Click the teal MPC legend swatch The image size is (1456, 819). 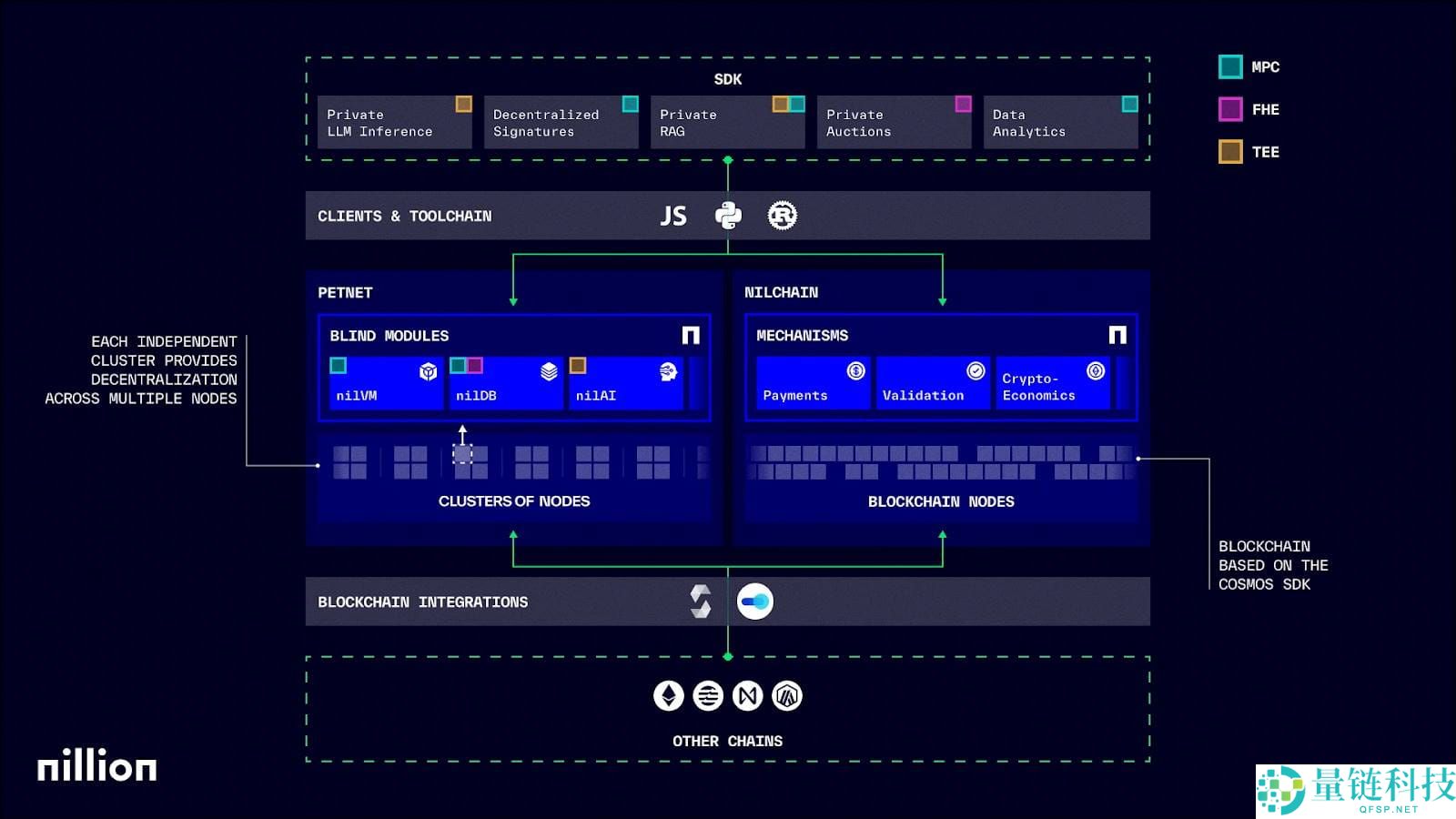coord(1230,66)
